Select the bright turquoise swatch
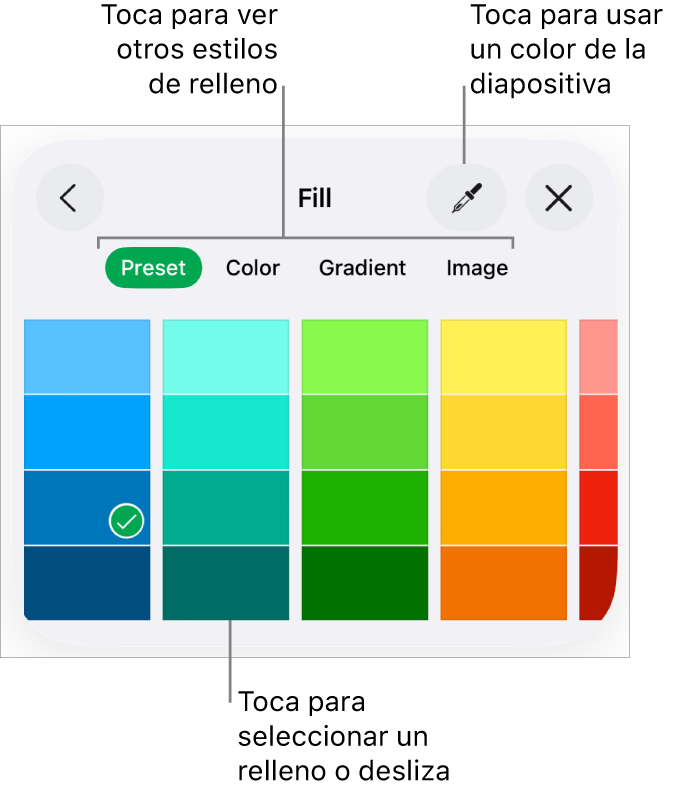 (x=226, y=431)
